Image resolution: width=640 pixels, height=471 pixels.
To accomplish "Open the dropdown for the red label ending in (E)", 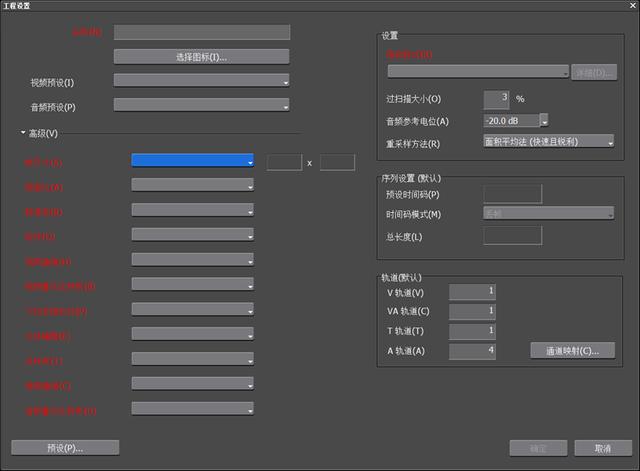I will 192,334.
